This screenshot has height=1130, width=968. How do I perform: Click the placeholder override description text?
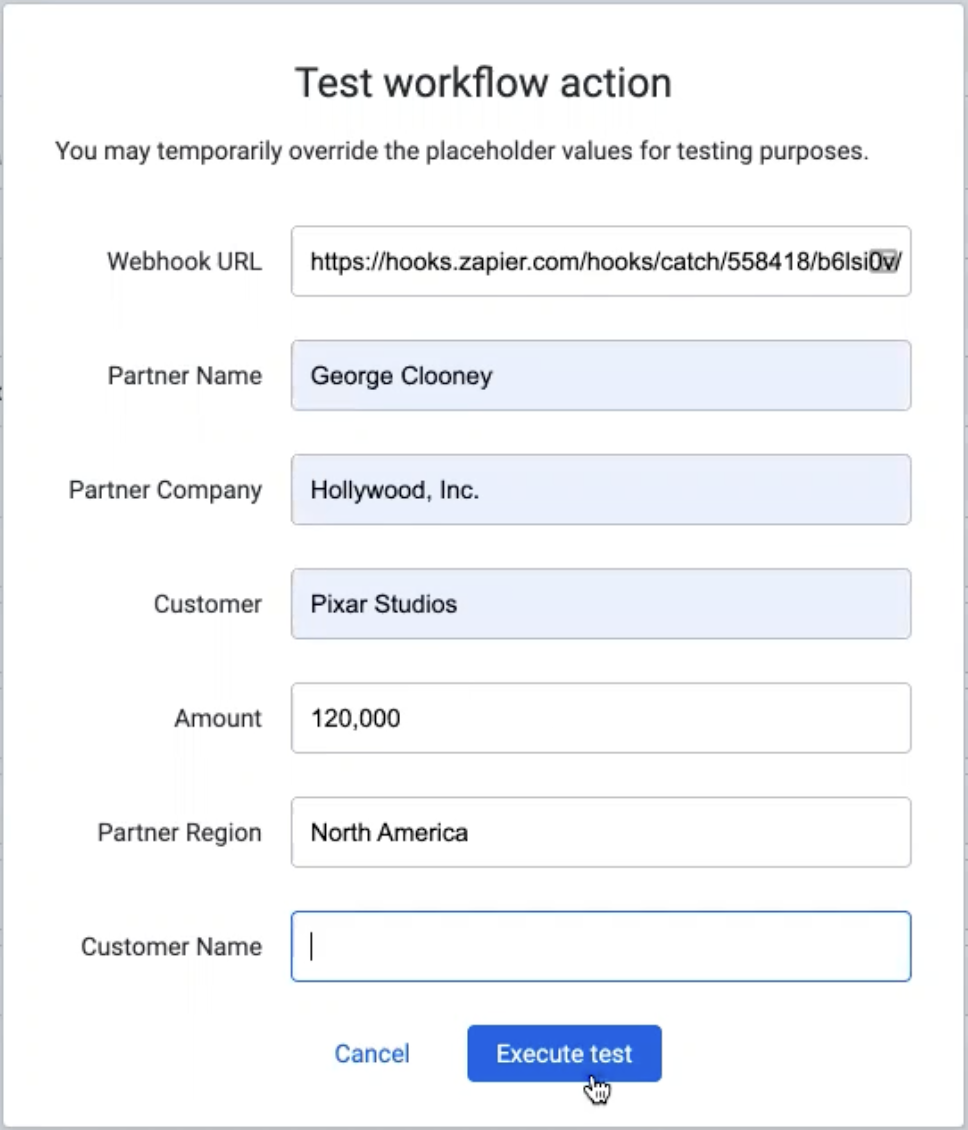462,151
